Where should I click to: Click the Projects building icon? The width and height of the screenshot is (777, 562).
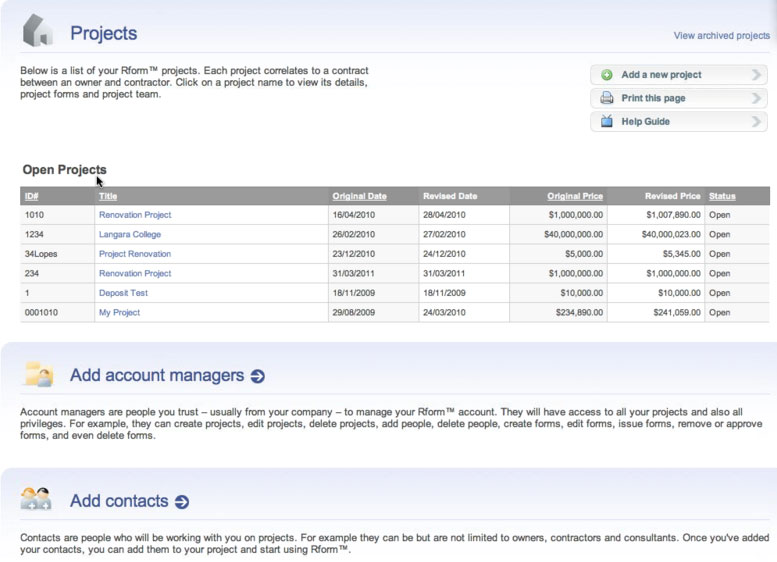38,31
